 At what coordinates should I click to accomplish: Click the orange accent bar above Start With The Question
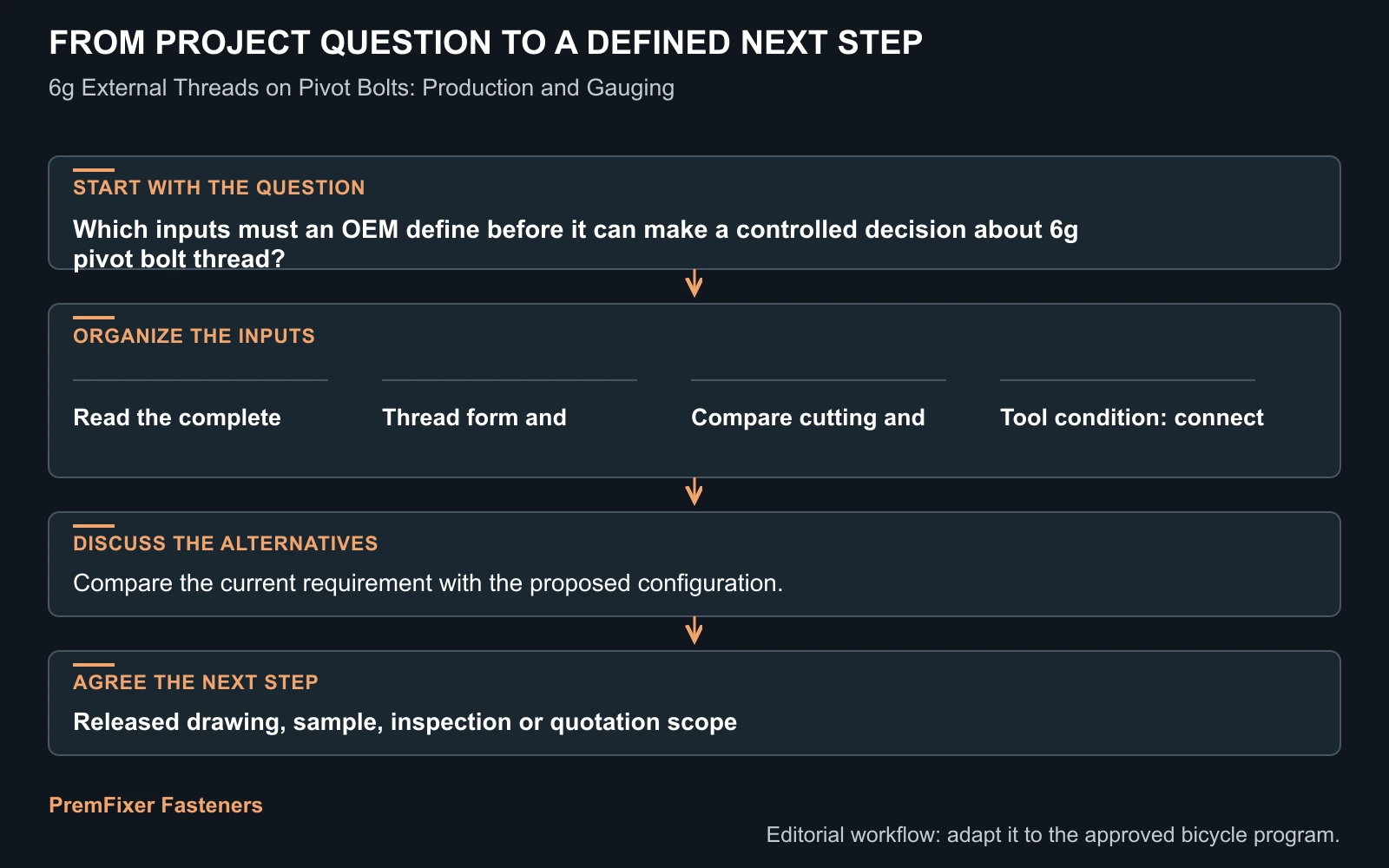(94, 170)
